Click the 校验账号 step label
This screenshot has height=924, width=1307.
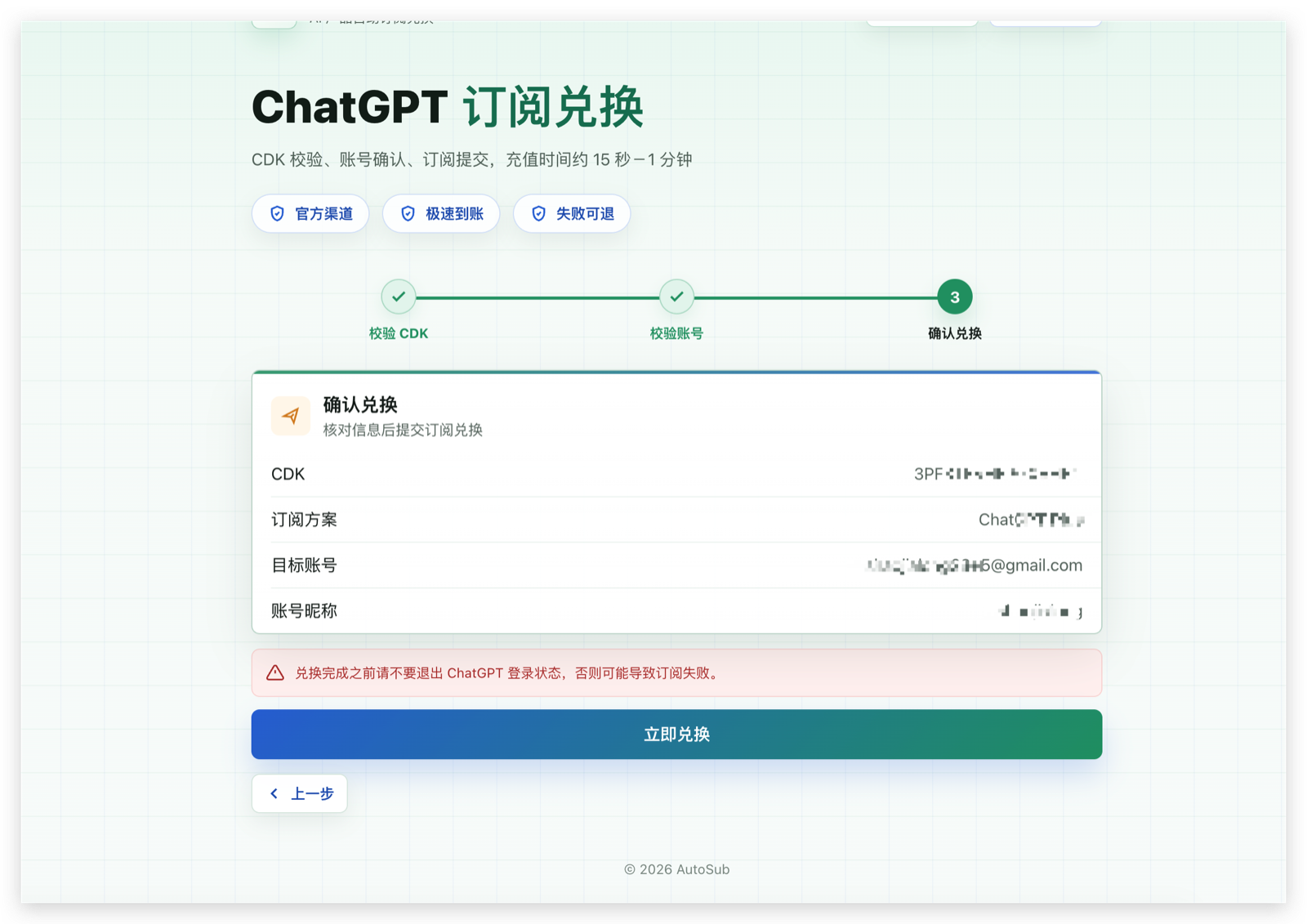pyautogui.click(x=676, y=333)
